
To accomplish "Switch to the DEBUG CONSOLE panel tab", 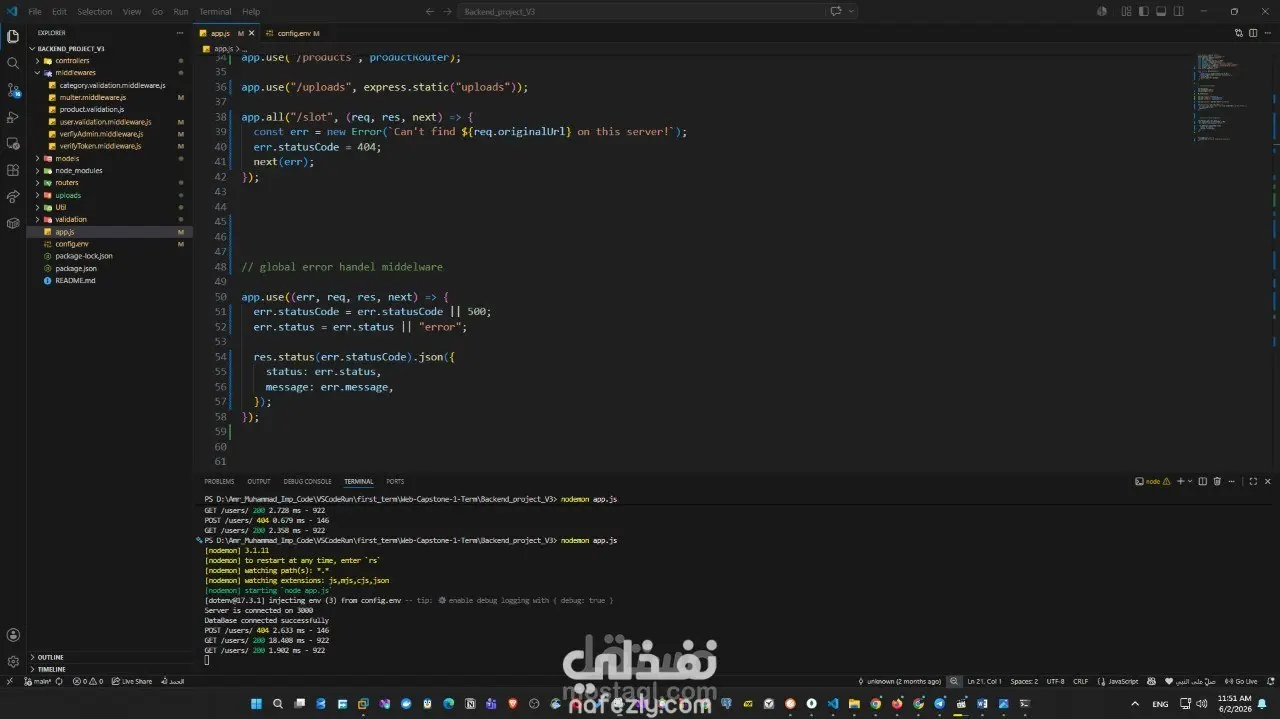I will [307, 481].
